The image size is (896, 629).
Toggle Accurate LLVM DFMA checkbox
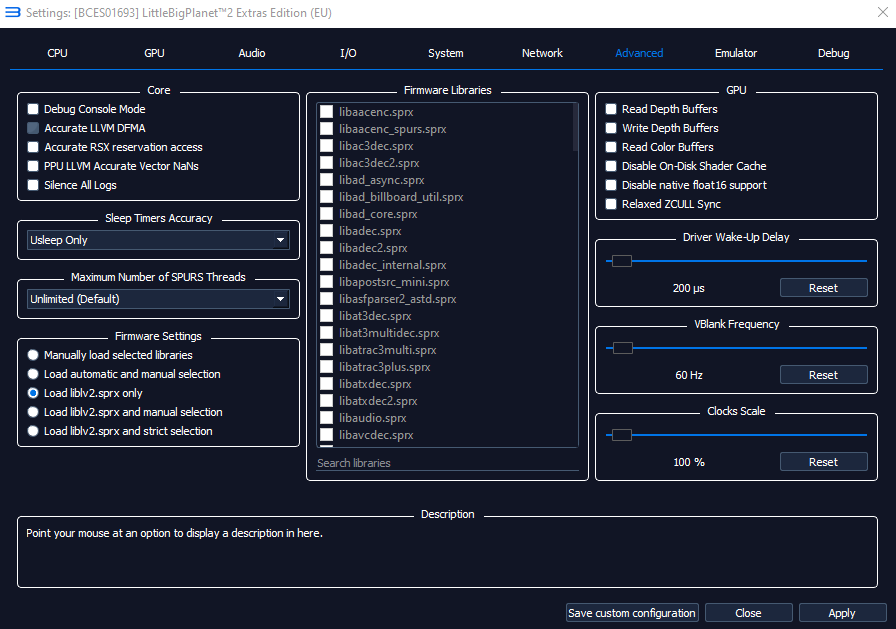[33, 128]
